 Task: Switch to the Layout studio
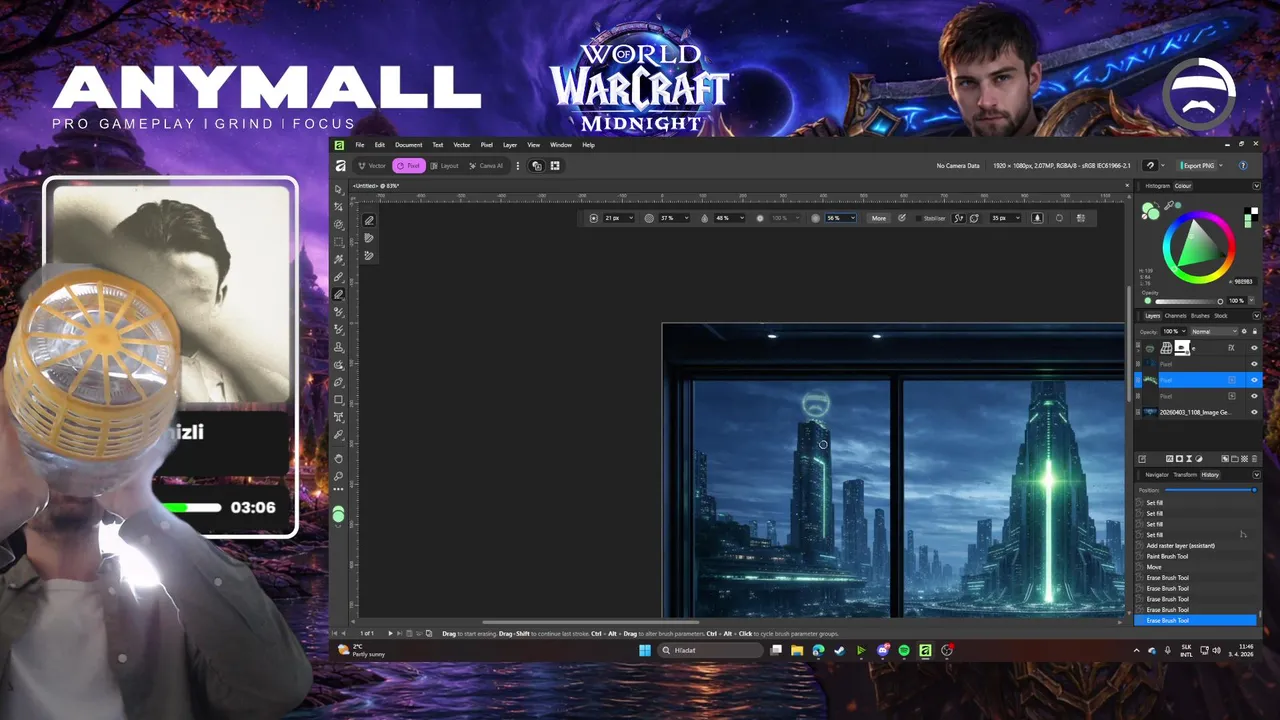[x=445, y=165]
